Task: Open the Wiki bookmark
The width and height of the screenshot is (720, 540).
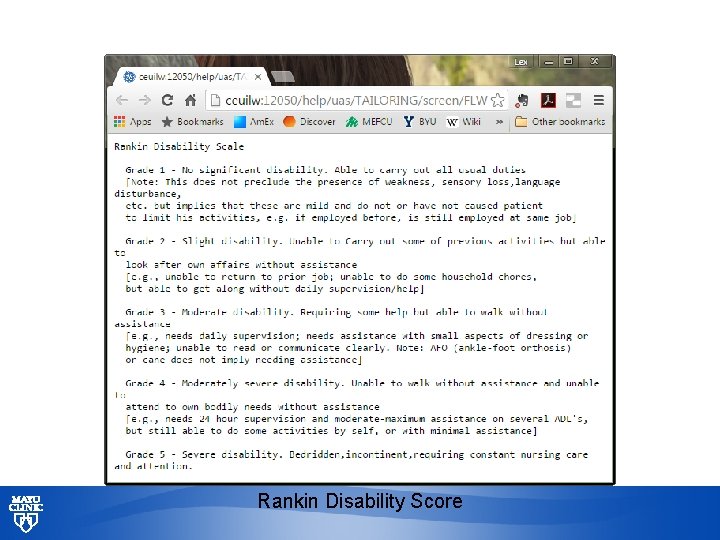Action: [463, 122]
